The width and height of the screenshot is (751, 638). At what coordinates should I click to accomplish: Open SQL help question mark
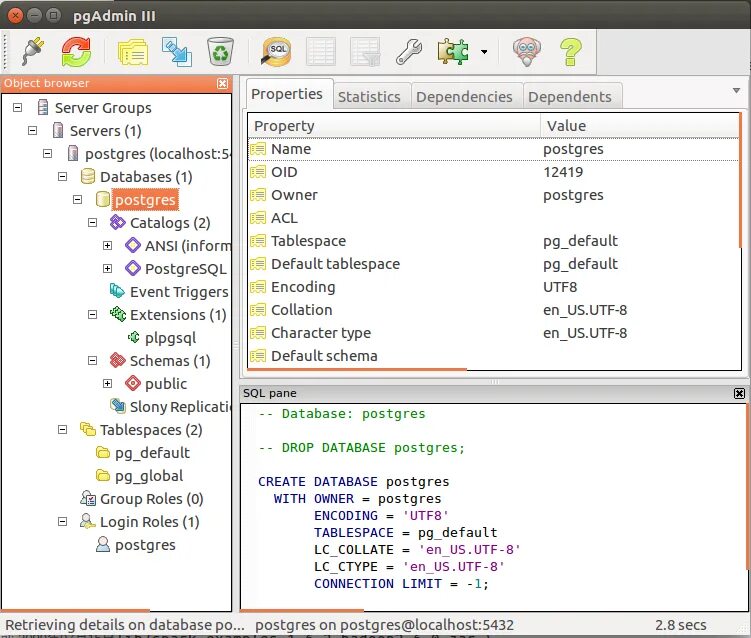tap(570, 52)
